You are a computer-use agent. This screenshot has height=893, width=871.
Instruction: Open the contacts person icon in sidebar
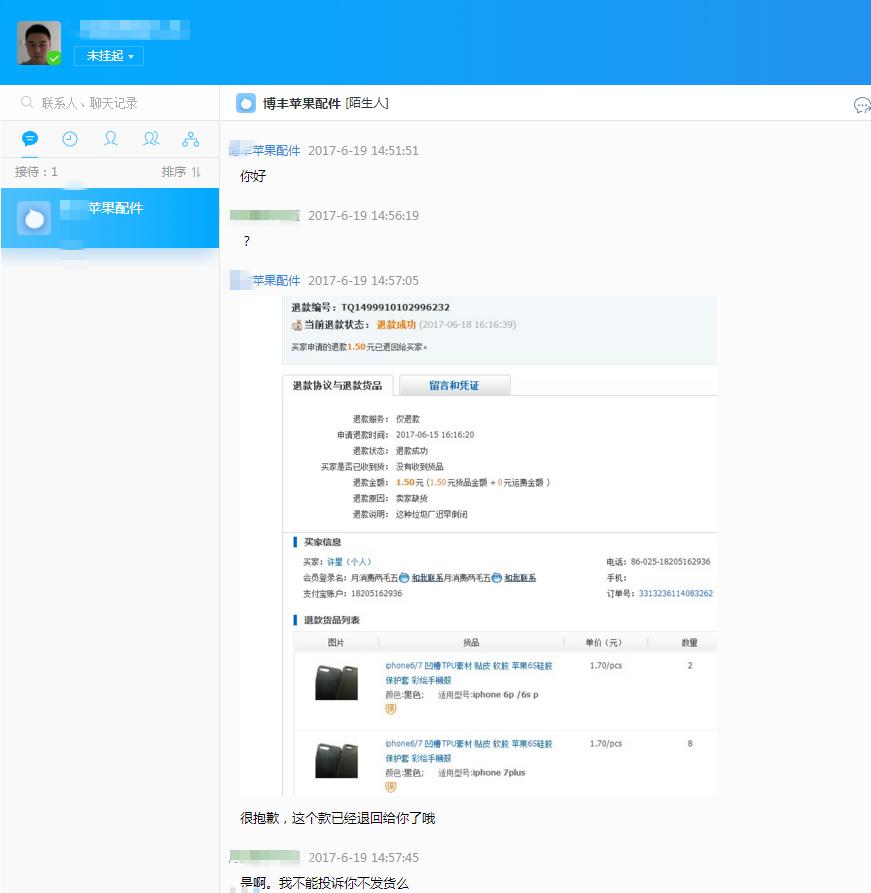pyautogui.click(x=110, y=138)
